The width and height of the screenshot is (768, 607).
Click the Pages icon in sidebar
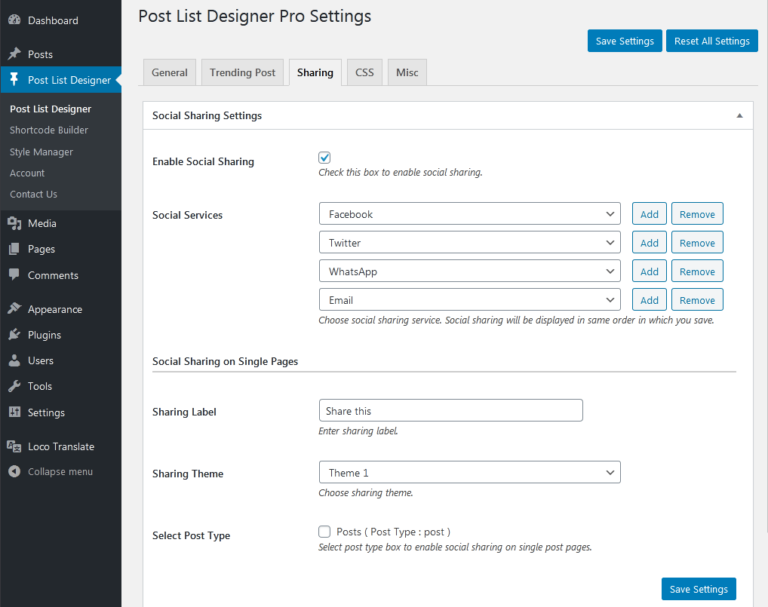[14, 249]
